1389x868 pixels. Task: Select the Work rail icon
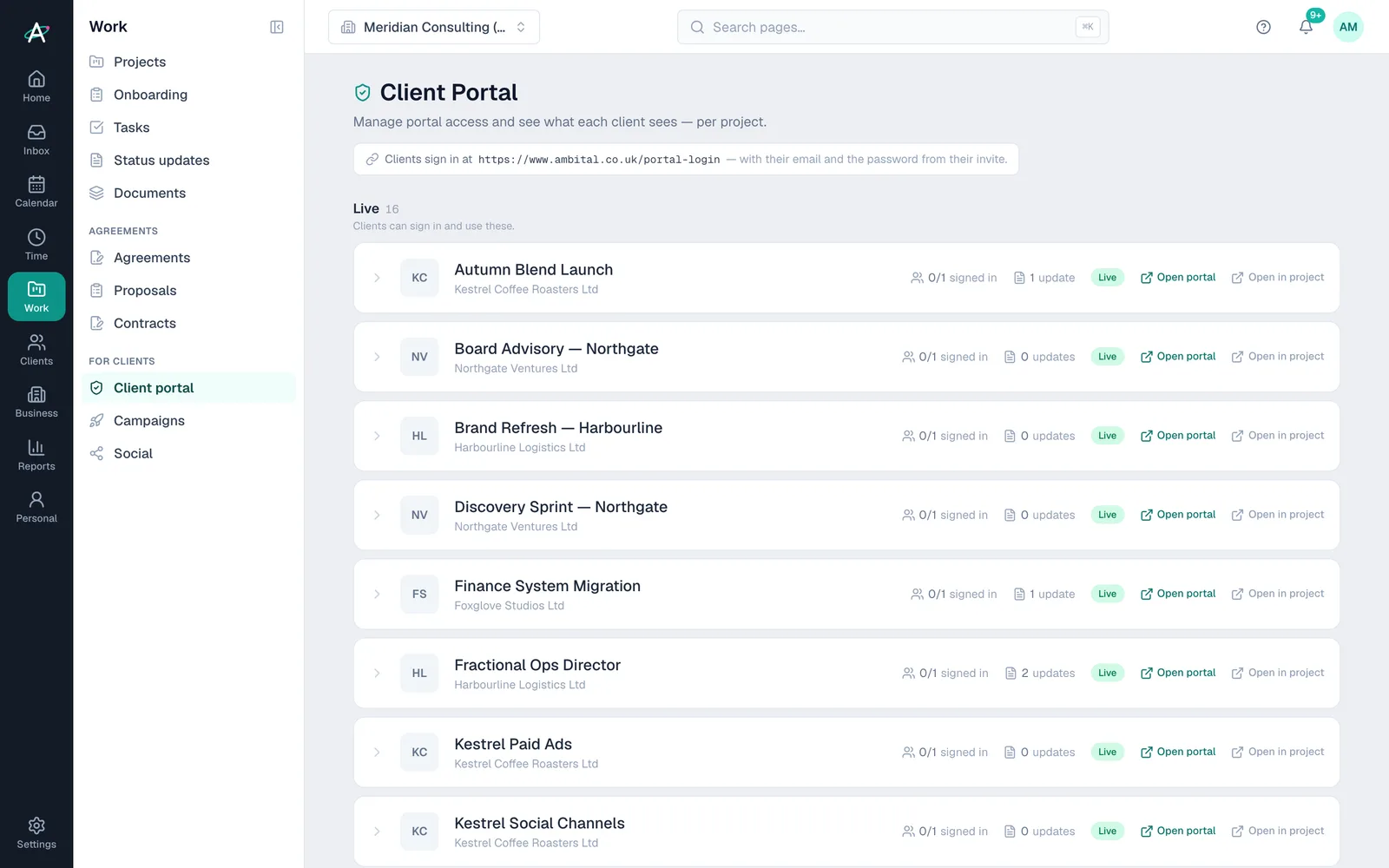click(36, 297)
